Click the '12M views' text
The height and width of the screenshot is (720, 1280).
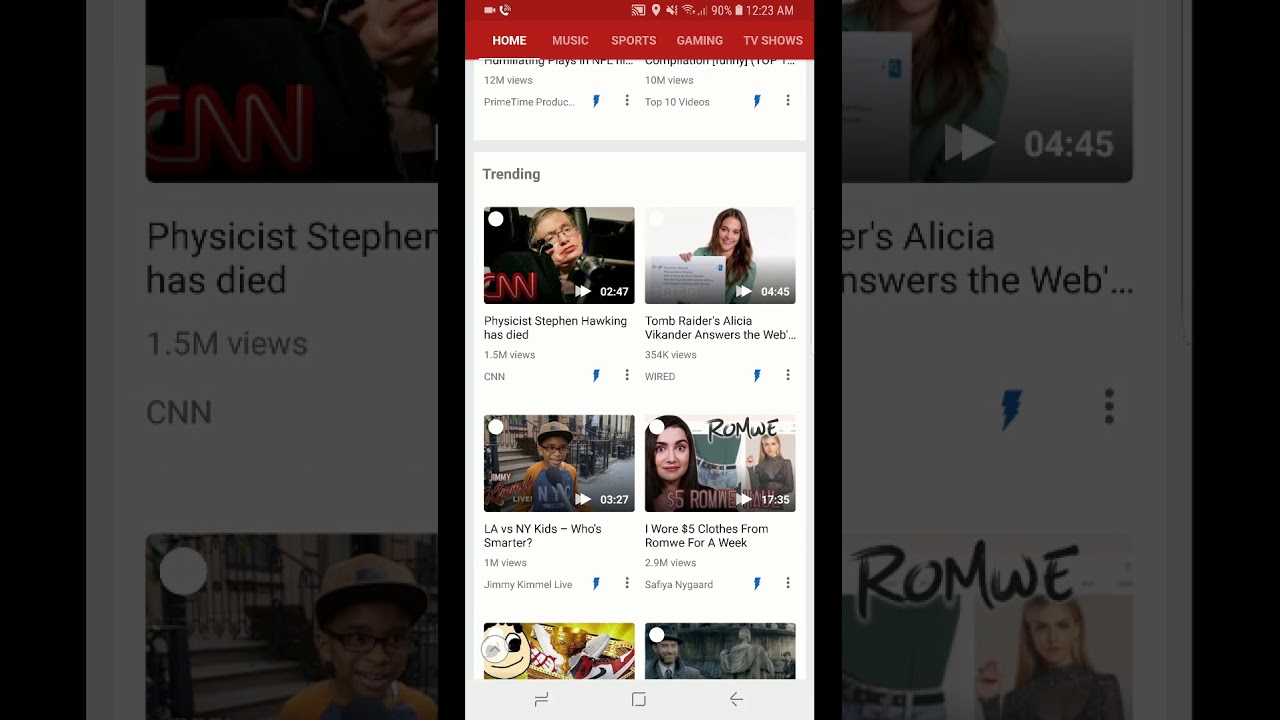[x=508, y=80]
